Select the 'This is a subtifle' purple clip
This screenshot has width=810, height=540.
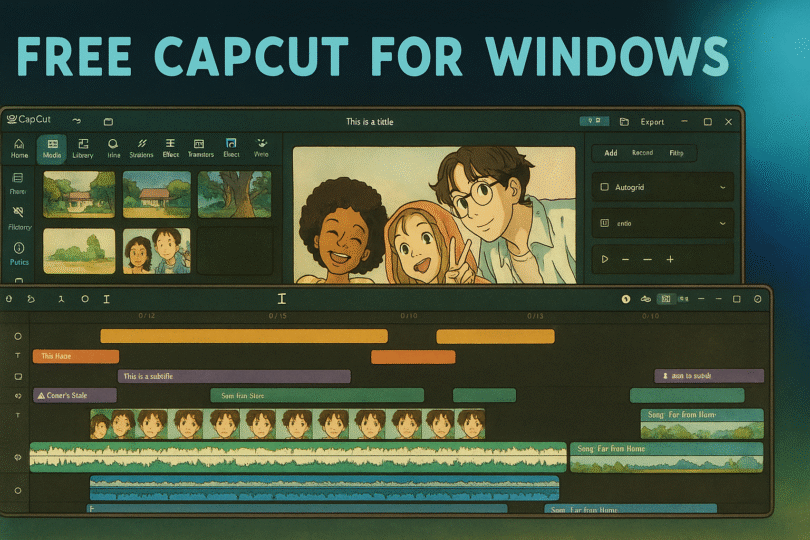235,376
